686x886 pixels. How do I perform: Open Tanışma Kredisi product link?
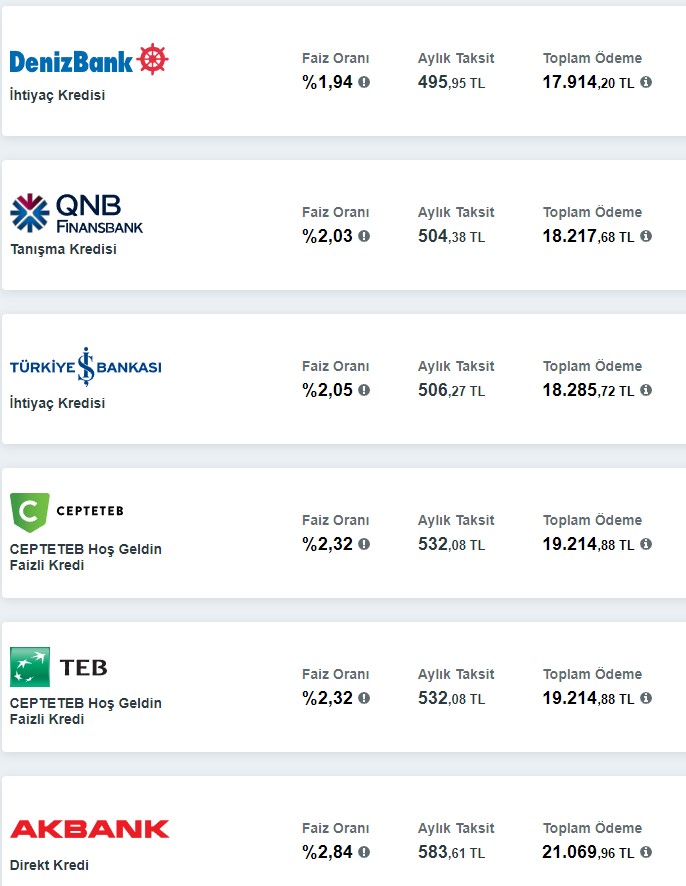pyautogui.click(x=63, y=249)
